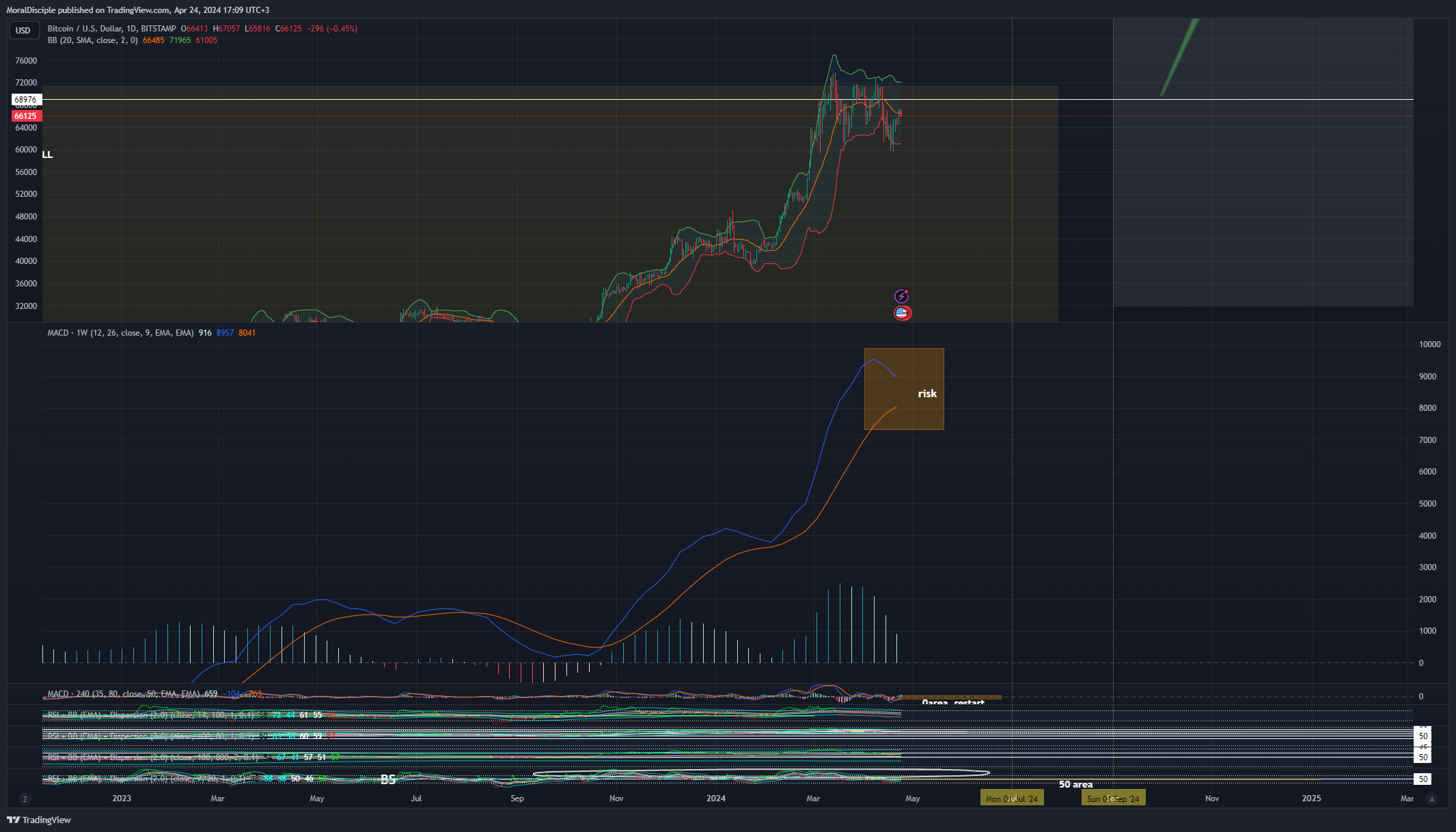Click the 'LL' text annotation
Viewport: 1456px width, 832px height.
click(x=47, y=155)
